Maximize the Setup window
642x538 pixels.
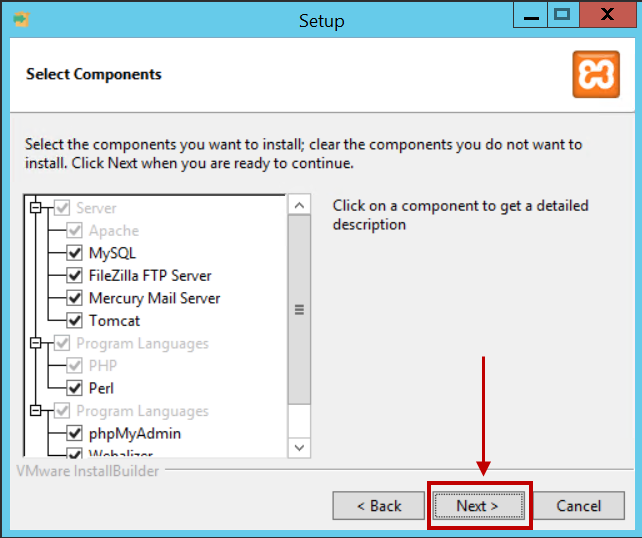point(562,15)
